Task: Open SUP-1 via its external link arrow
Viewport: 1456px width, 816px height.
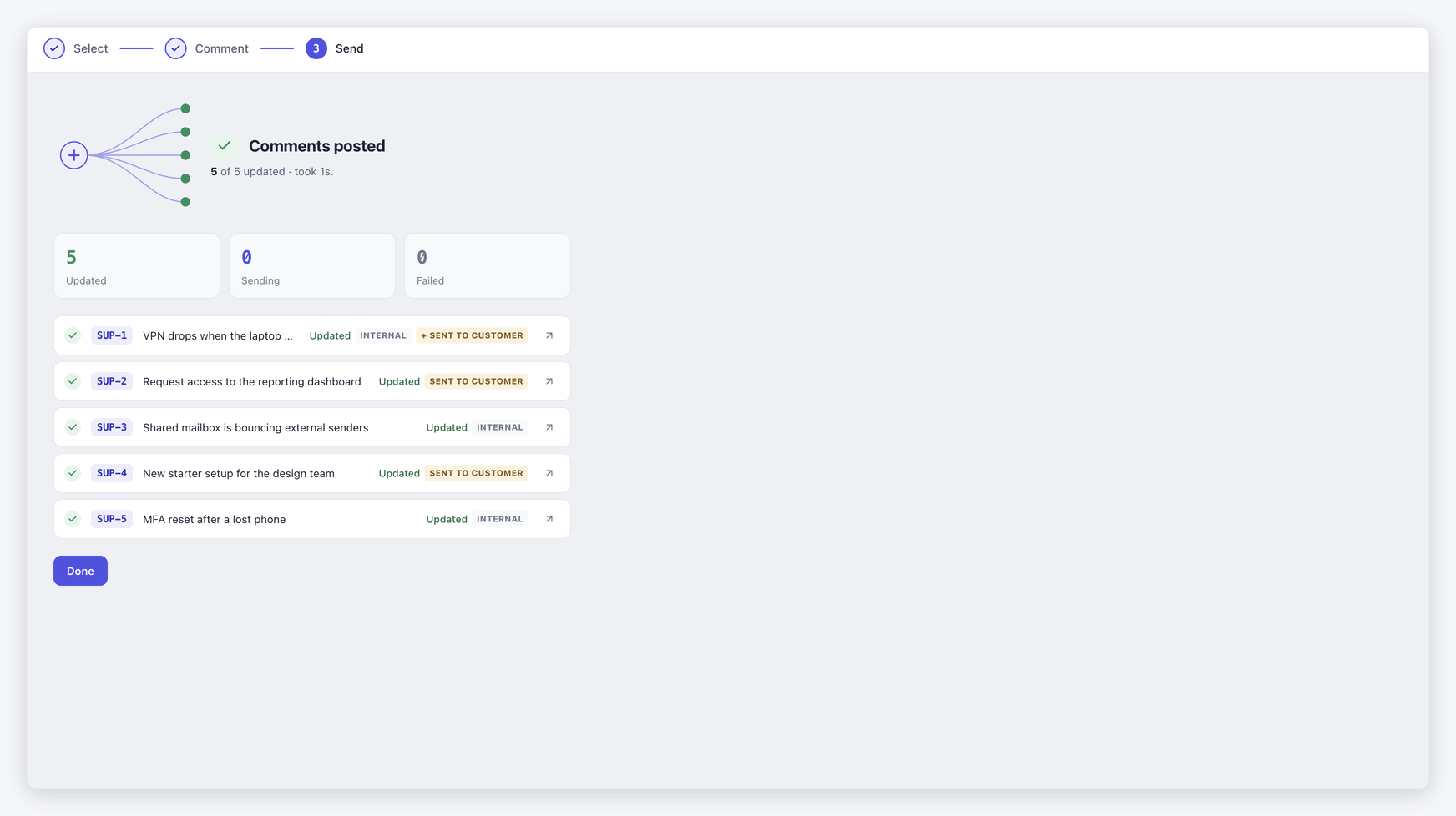Action: (x=549, y=335)
